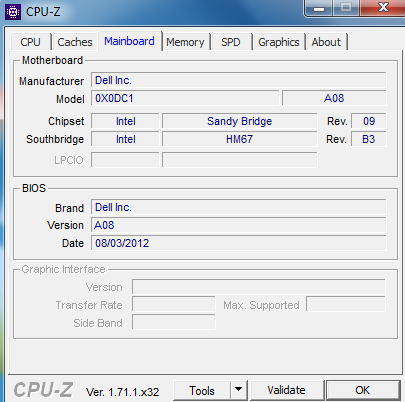Click the Tools button
Screen dimensions: 405x402
(x=202, y=390)
